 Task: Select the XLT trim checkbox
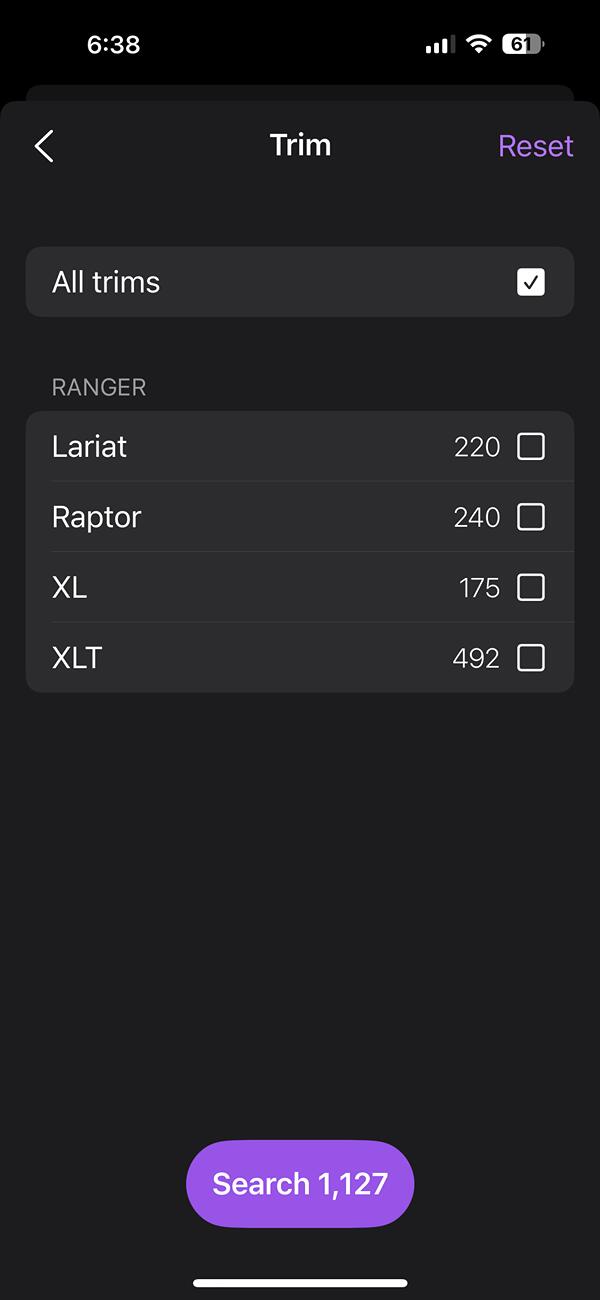coord(531,657)
